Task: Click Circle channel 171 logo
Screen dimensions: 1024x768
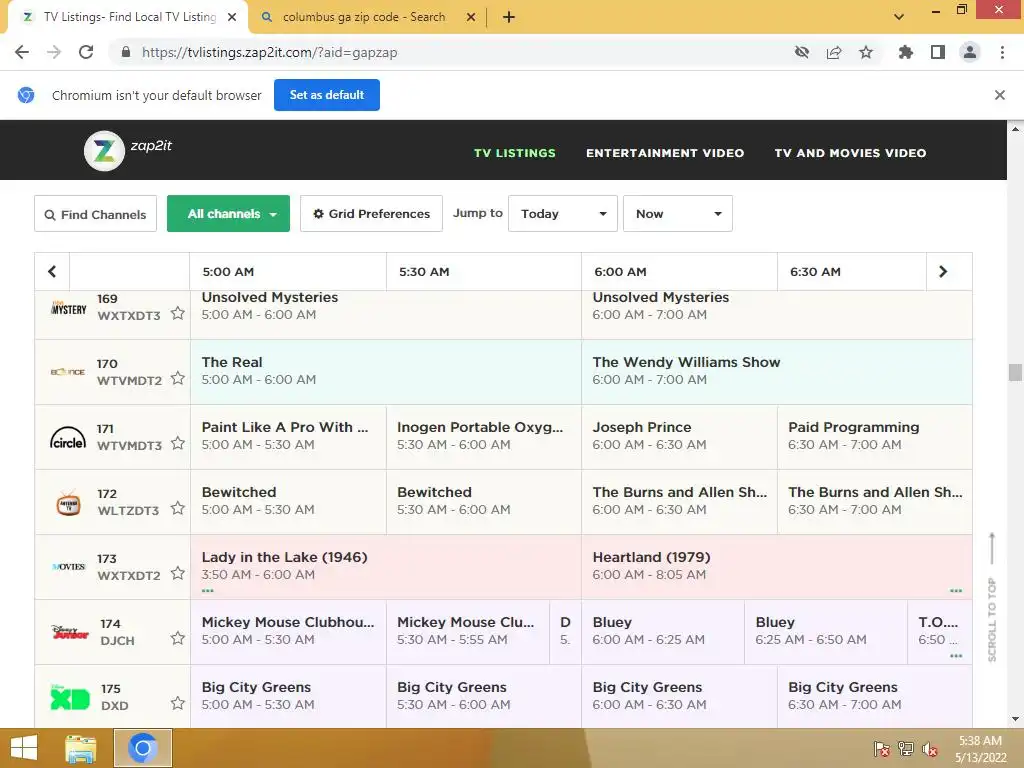Action: 68,438
